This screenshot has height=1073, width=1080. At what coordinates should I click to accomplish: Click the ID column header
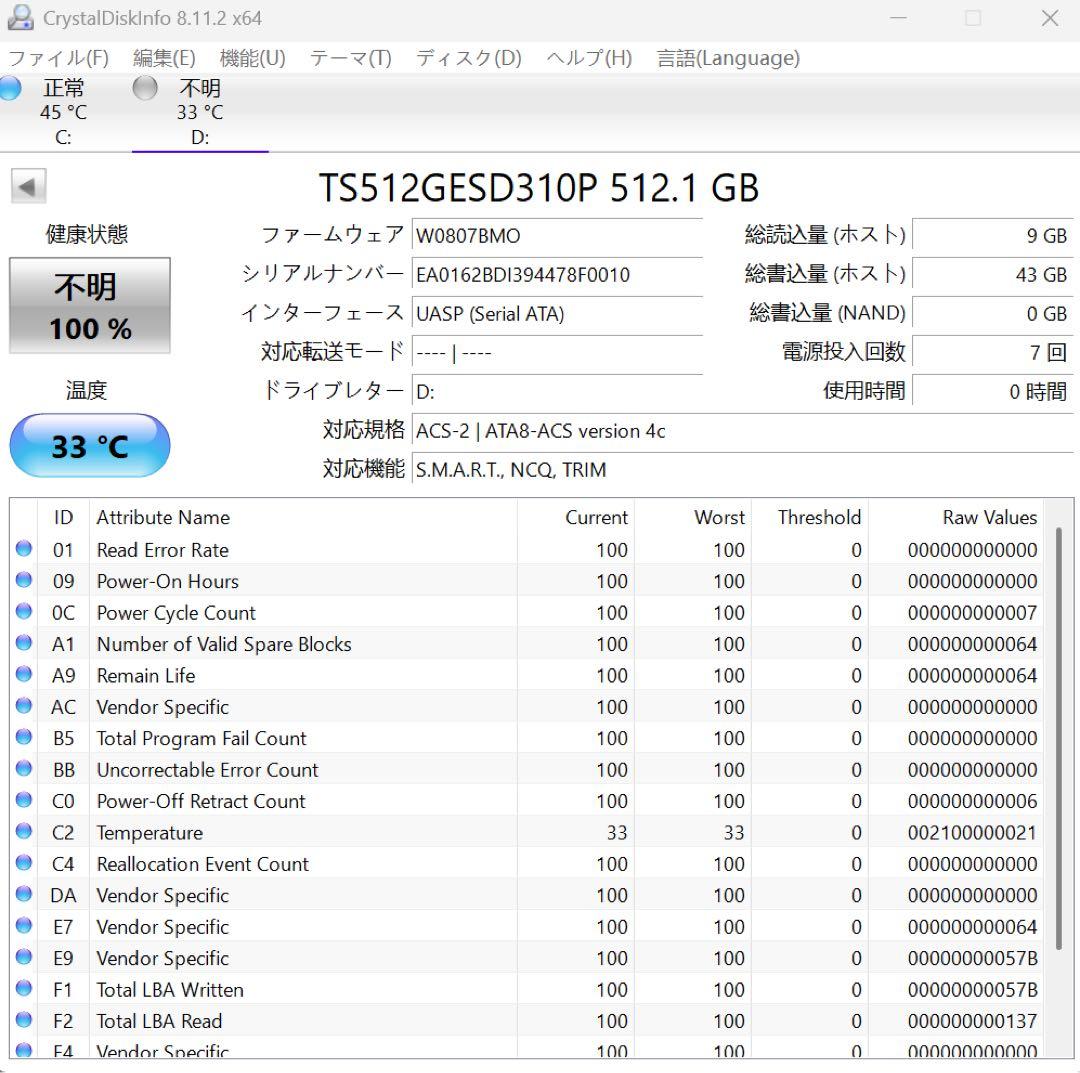(x=63, y=517)
